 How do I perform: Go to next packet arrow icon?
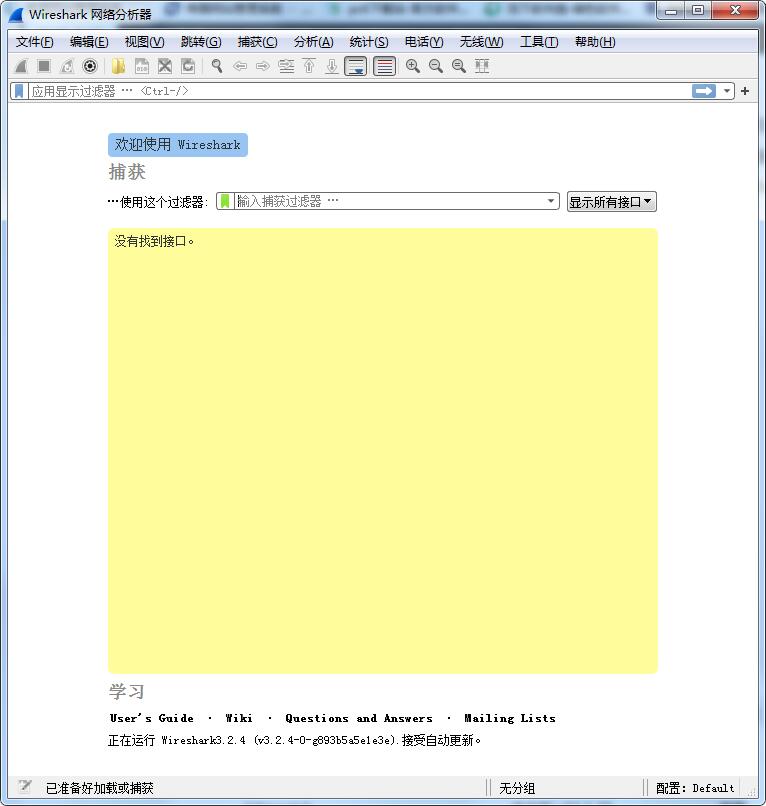[263, 66]
